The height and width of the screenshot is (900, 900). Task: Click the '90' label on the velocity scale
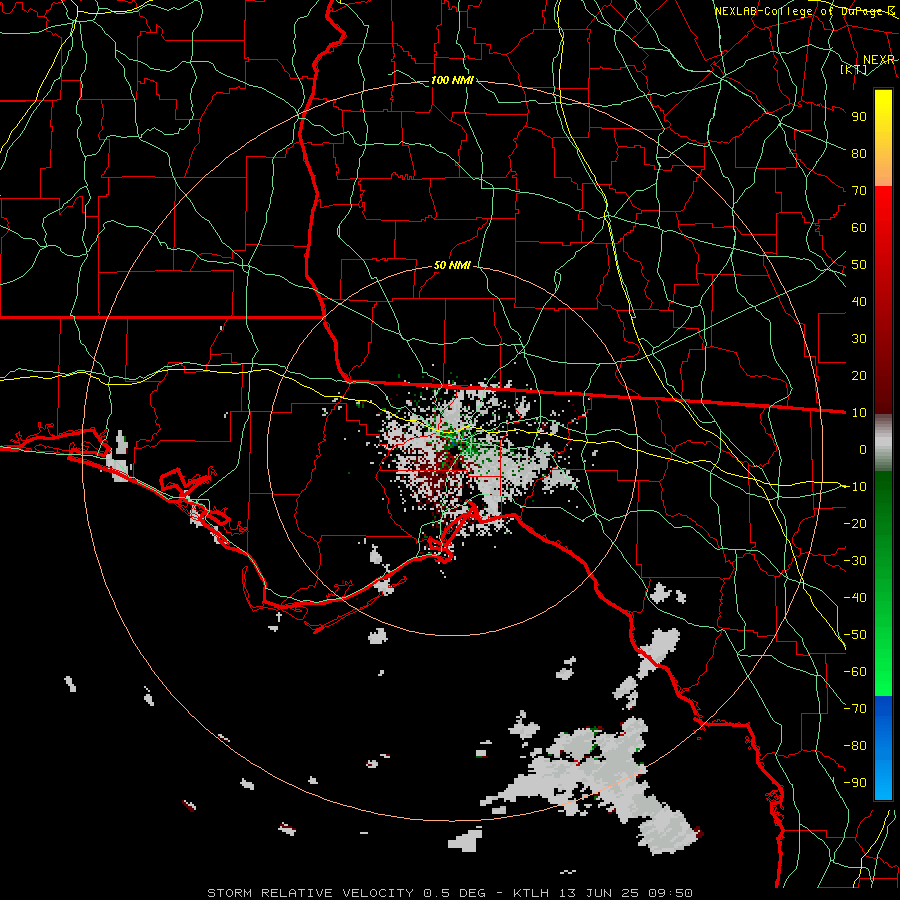click(859, 117)
